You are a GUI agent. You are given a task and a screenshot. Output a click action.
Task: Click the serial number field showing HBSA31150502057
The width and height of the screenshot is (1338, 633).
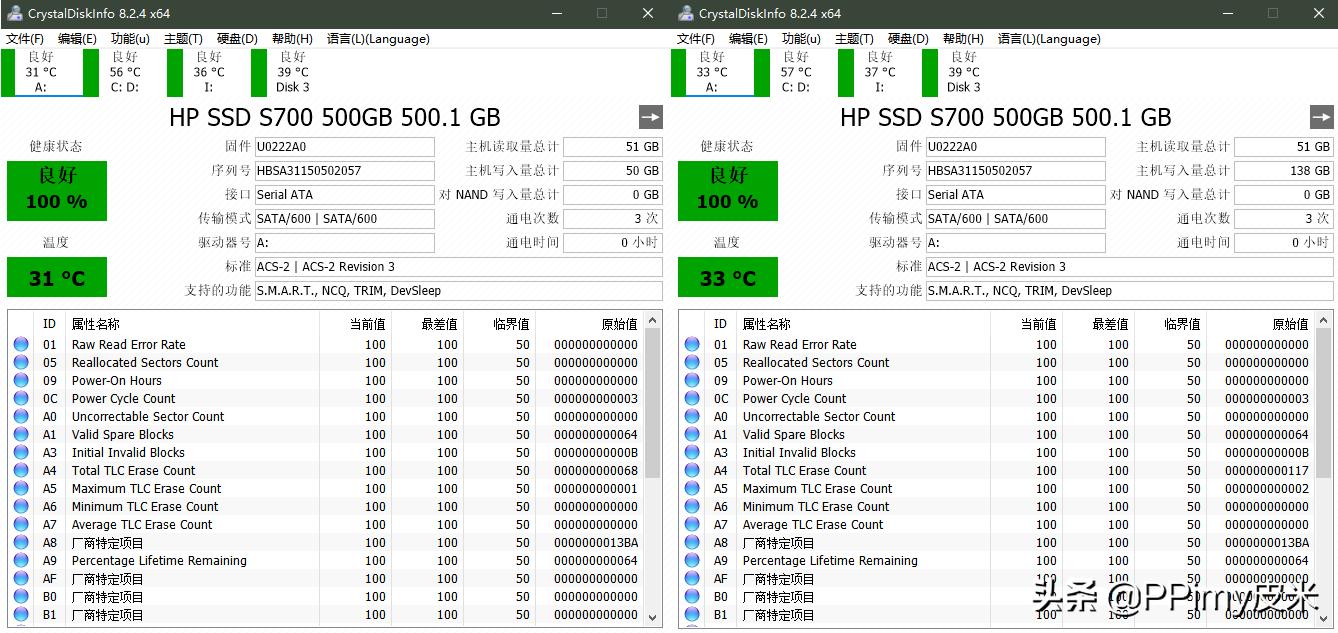[345, 170]
